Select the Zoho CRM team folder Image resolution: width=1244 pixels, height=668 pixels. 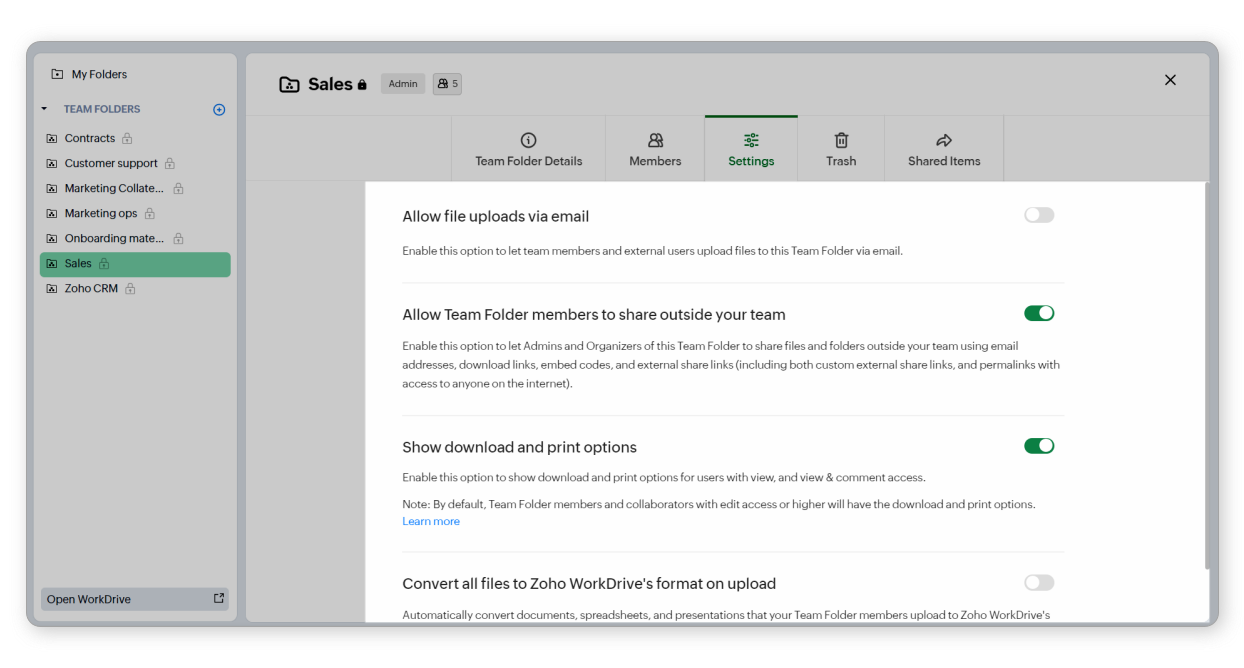coord(91,288)
